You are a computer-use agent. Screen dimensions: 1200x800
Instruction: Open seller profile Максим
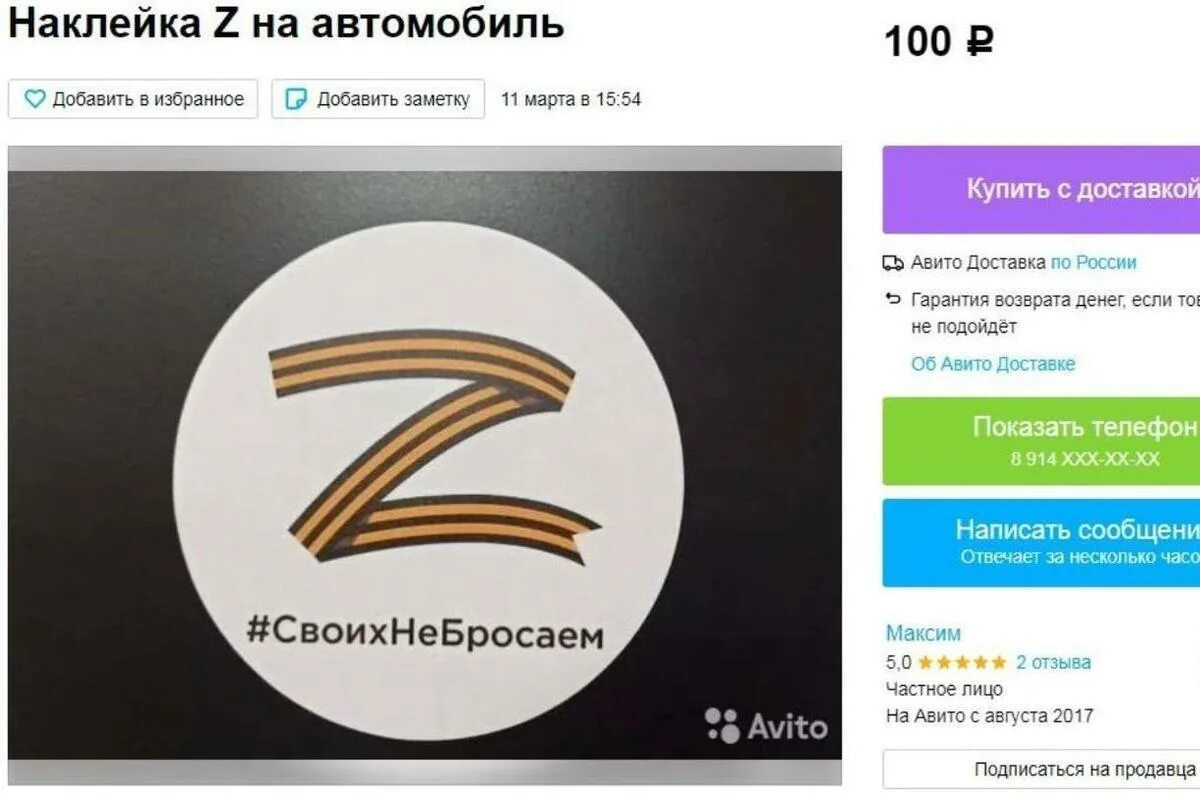tap(923, 633)
